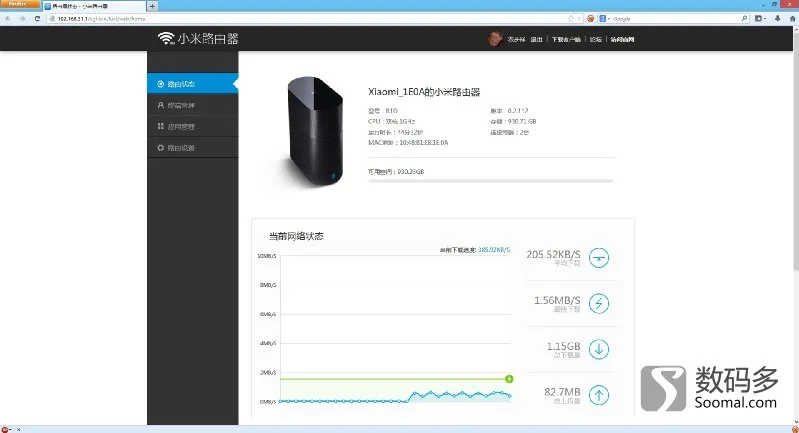This screenshot has width=799, height=433.
Task: Click the up arrow icon beside 82.7MB
Action: click(599, 395)
